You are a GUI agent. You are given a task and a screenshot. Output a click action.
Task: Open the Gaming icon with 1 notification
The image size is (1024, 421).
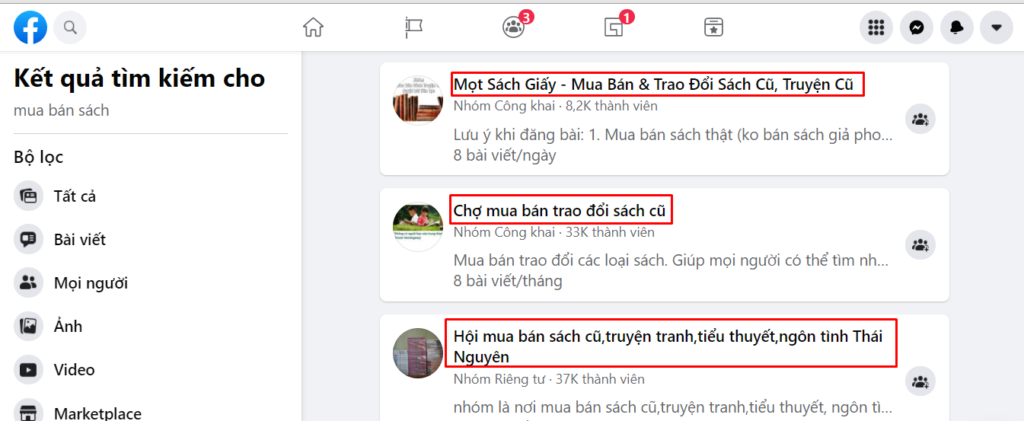click(613, 27)
